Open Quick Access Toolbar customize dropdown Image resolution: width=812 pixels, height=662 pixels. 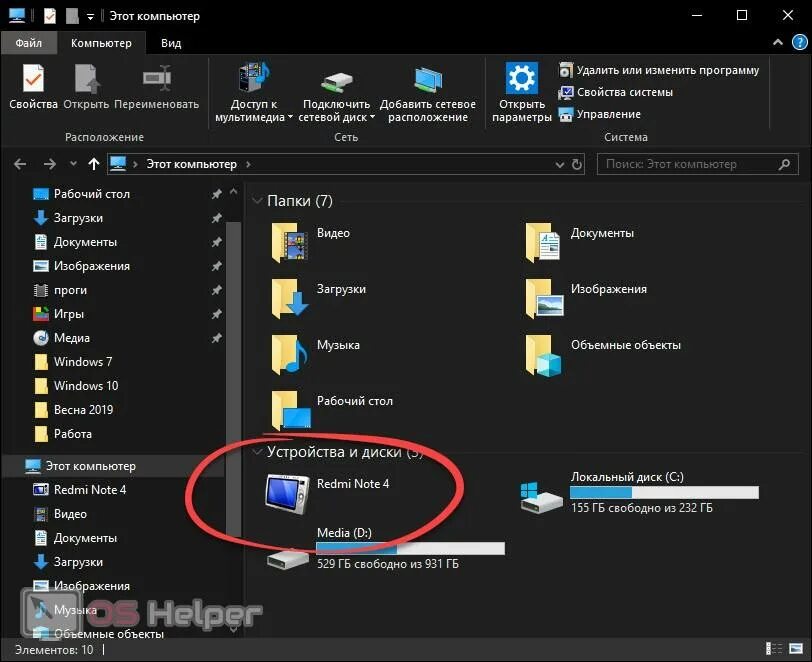pos(90,17)
